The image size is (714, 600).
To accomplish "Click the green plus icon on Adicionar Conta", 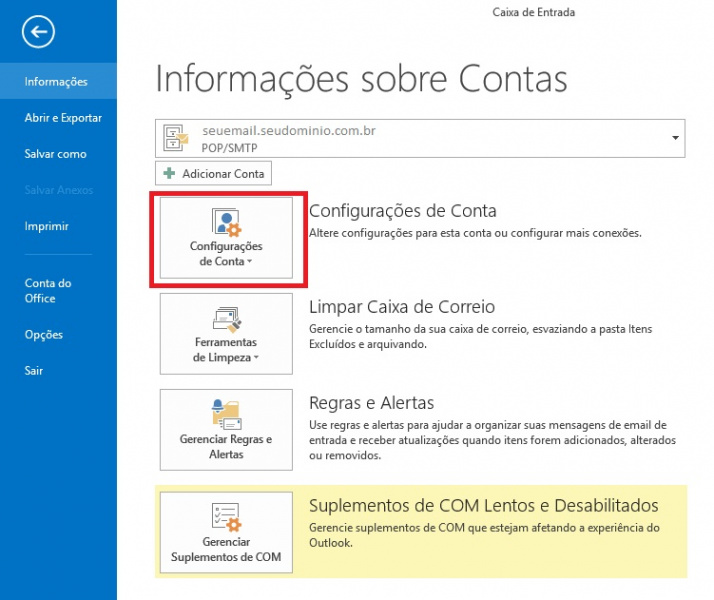I will (169, 173).
